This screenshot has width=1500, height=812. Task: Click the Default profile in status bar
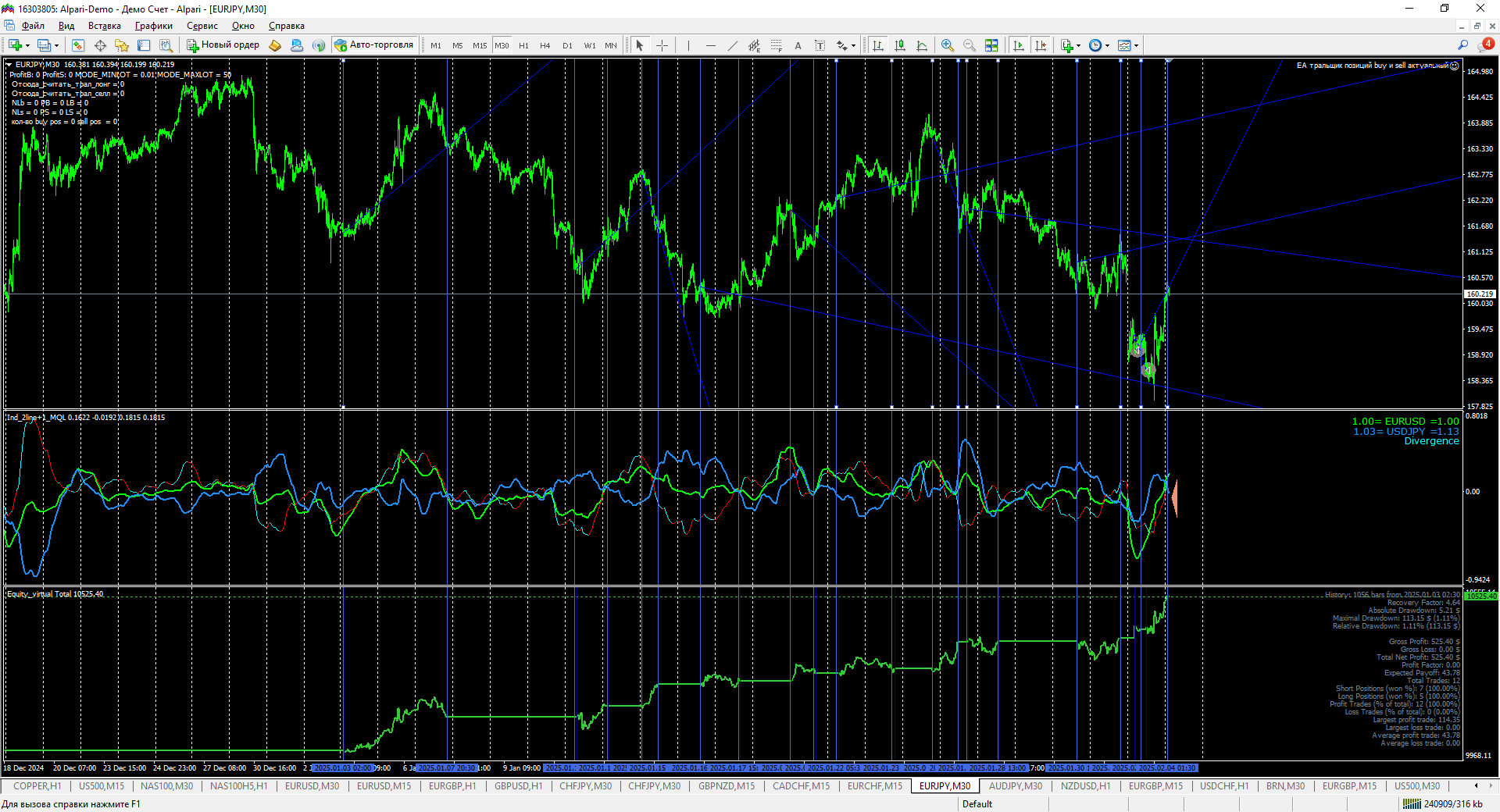(x=977, y=804)
